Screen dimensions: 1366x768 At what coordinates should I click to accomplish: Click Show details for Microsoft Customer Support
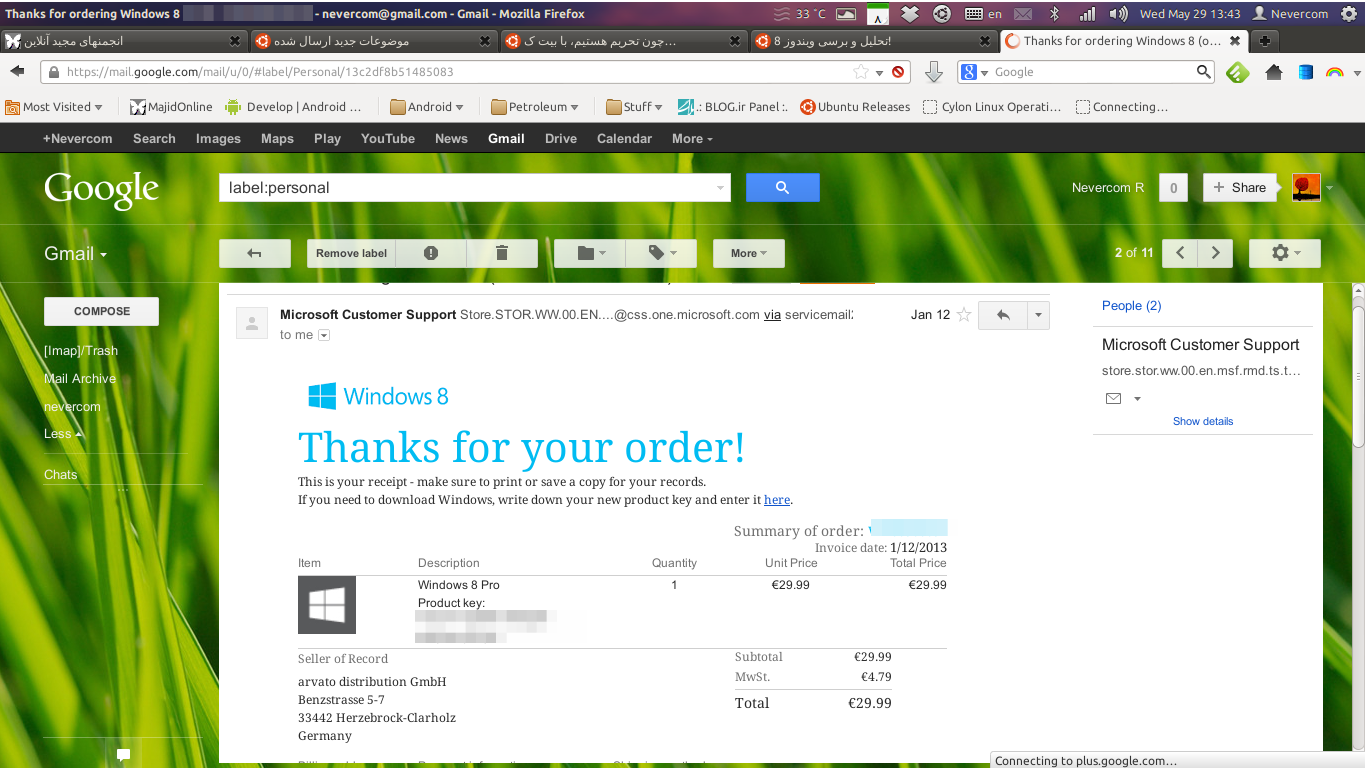point(1203,421)
